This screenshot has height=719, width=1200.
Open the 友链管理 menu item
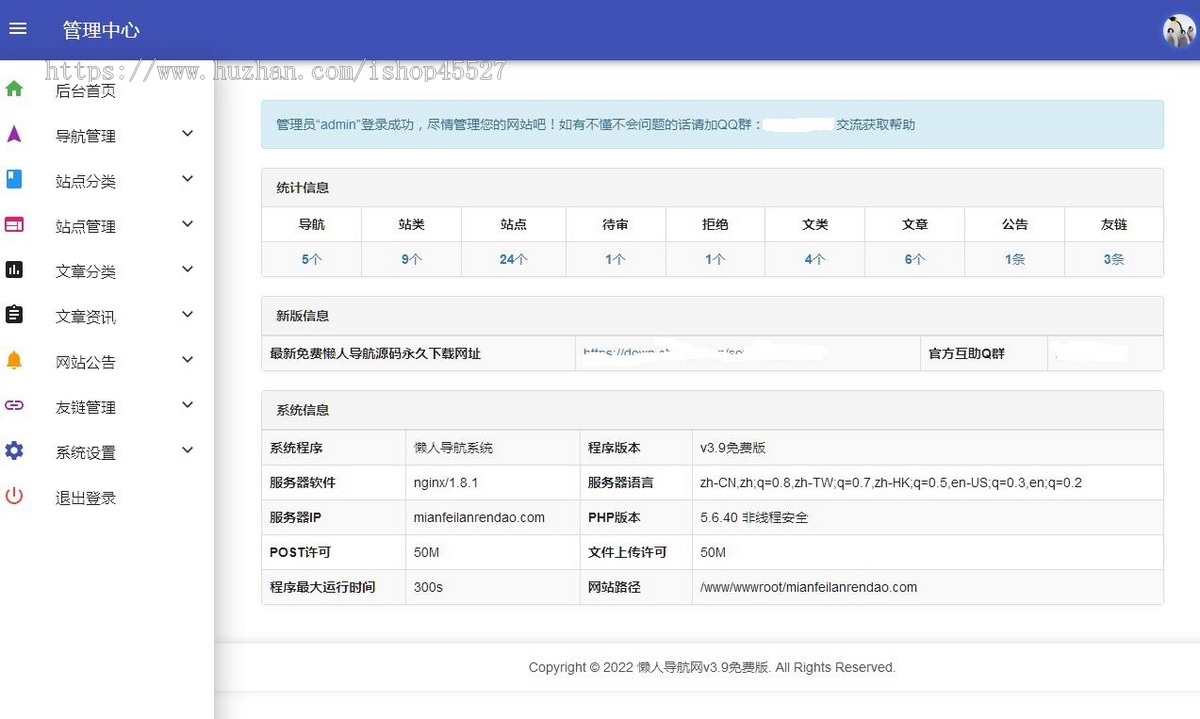[x=86, y=407]
